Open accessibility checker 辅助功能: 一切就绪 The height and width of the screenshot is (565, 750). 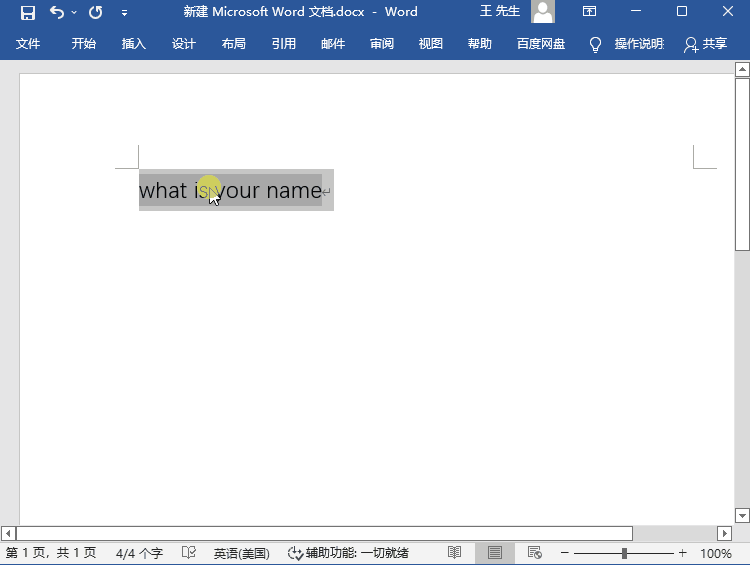348,553
